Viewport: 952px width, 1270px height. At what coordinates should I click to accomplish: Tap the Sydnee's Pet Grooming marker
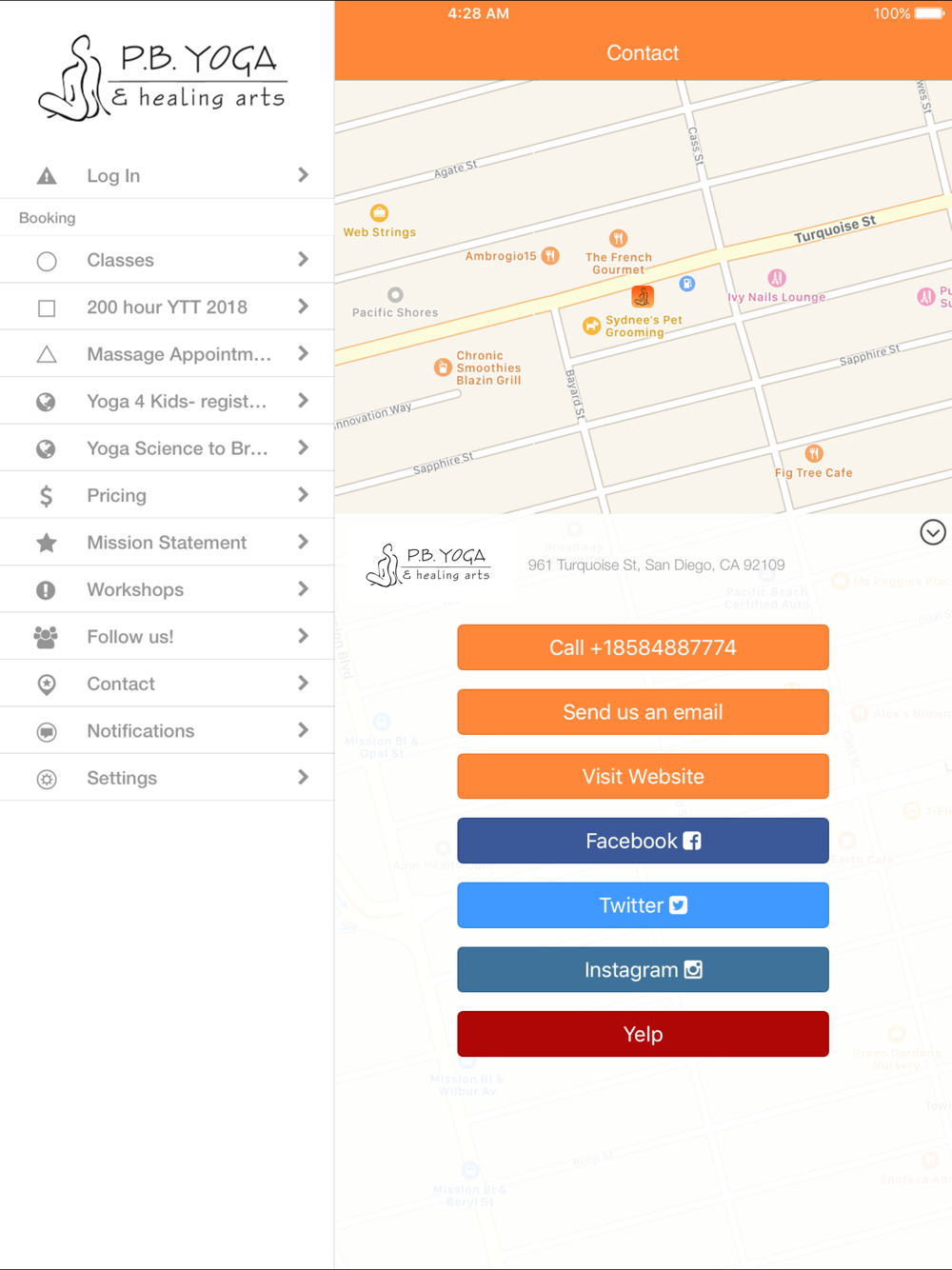click(x=592, y=326)
